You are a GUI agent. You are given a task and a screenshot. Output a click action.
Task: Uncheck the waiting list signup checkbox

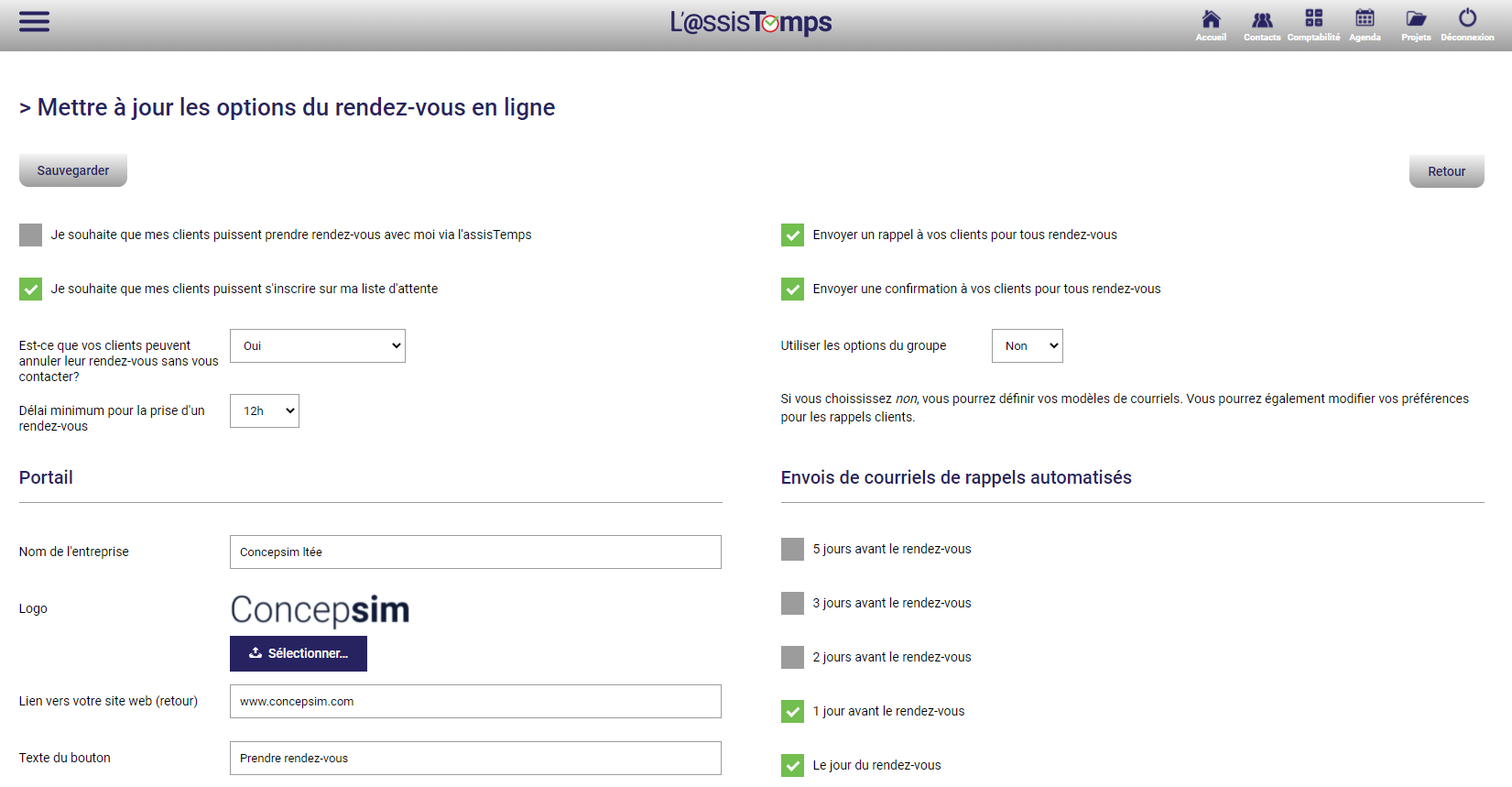click(31, 290)
